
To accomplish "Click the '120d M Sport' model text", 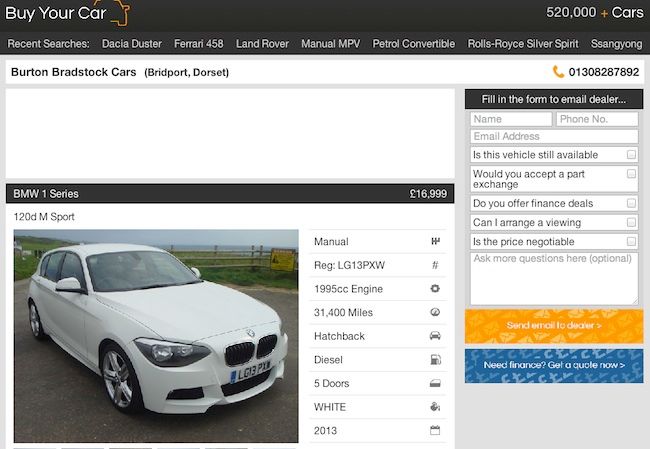I will (x=44, y=217).
